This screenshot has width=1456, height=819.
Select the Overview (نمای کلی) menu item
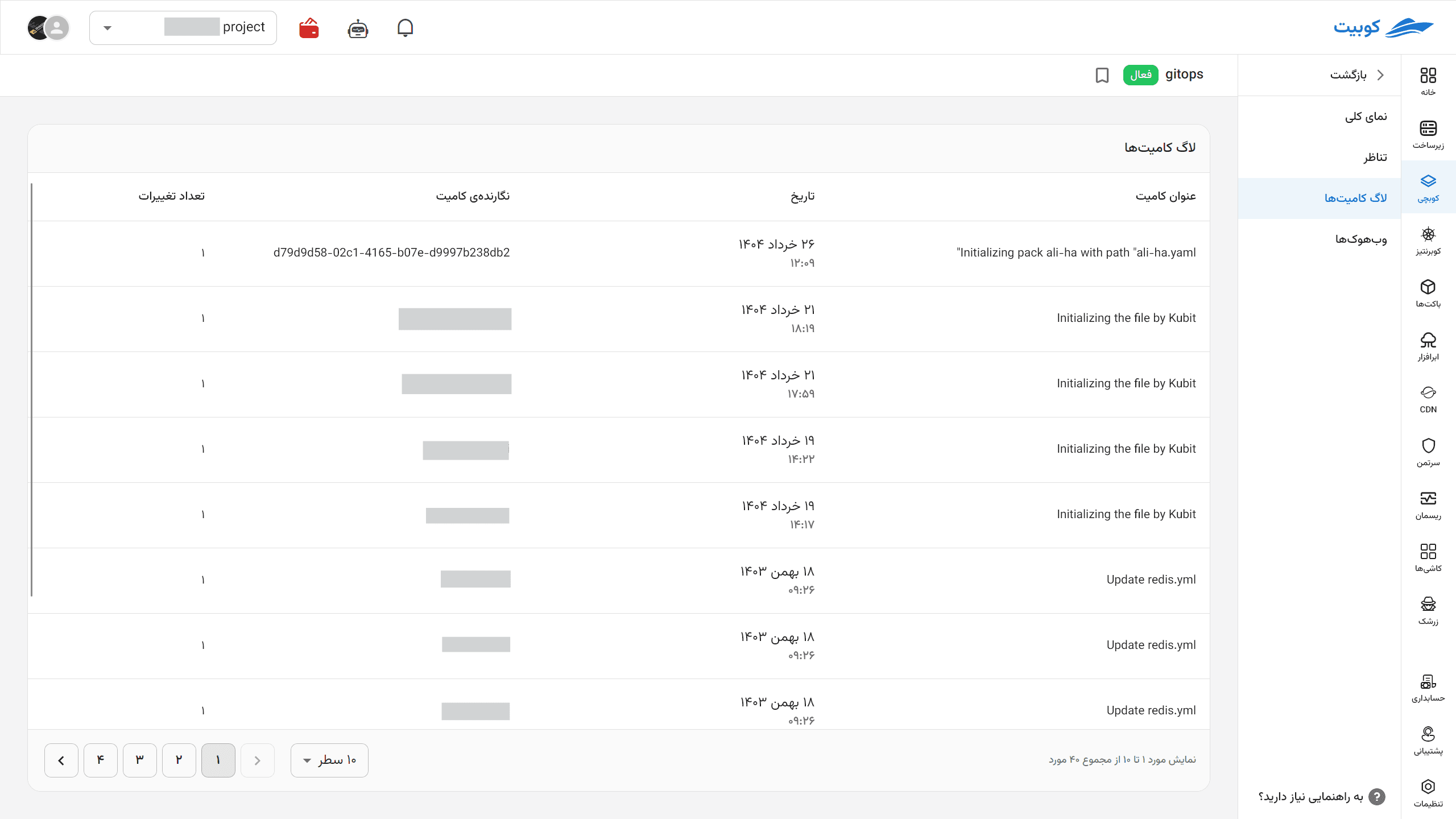click(x=1319, y=117)
